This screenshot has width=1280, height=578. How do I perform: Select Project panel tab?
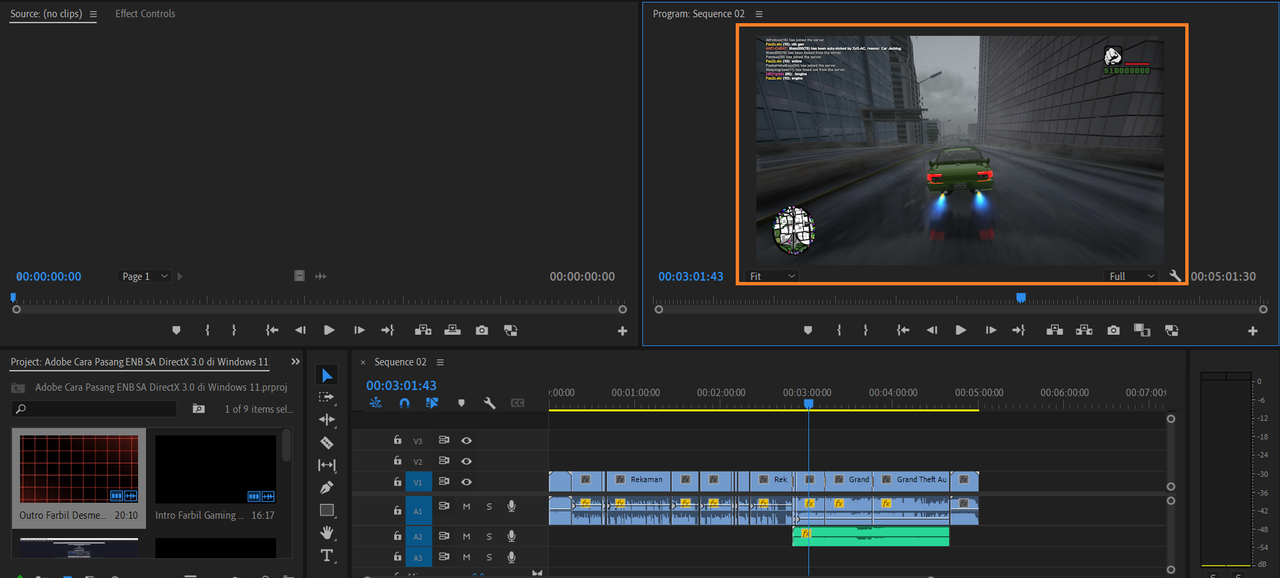point(140,362)
